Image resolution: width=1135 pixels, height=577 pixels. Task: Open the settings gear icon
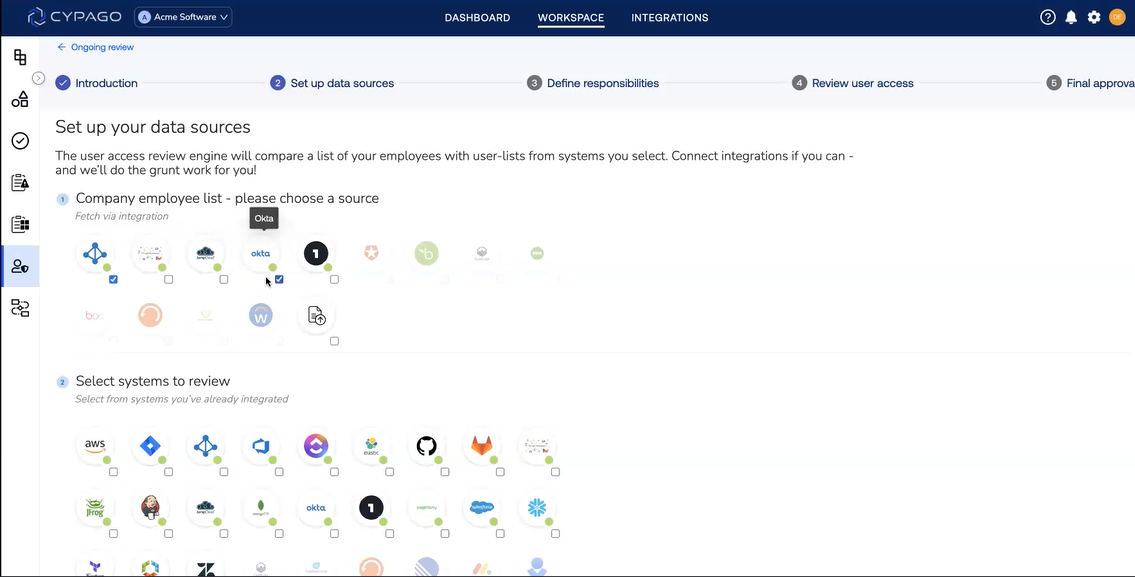tap(1094, 17)
